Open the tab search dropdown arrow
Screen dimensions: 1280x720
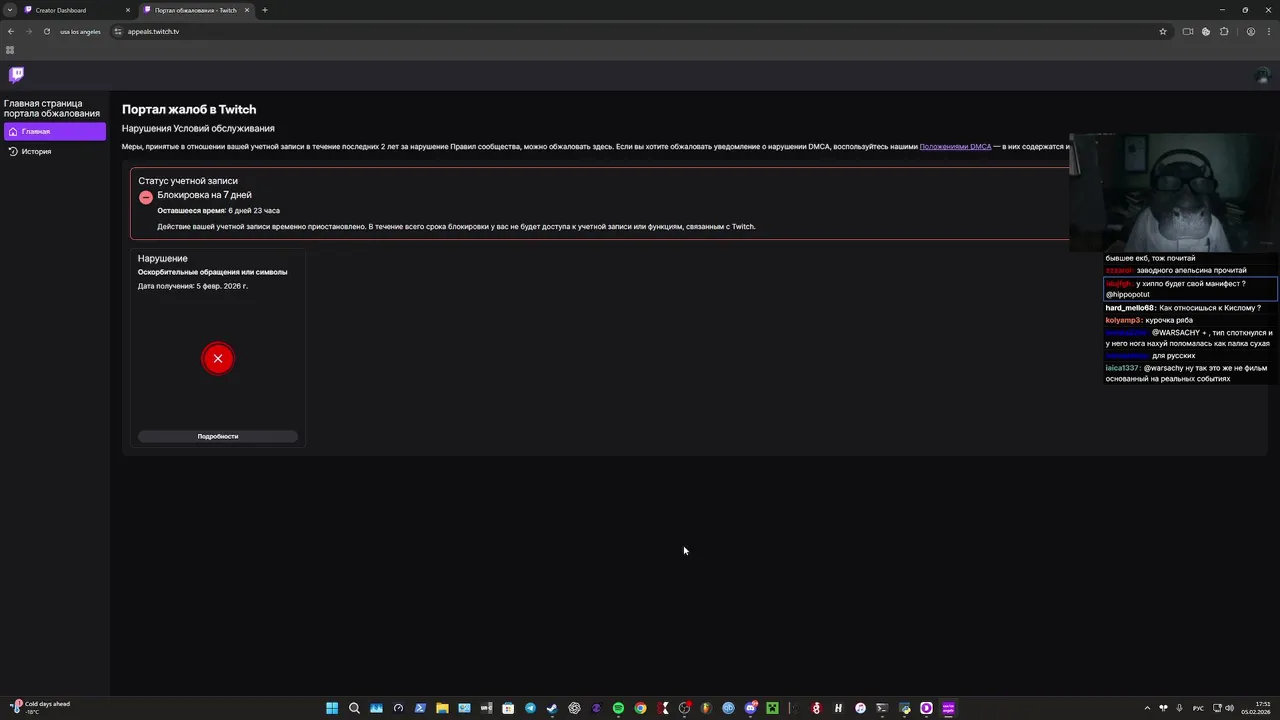[10, 10]
